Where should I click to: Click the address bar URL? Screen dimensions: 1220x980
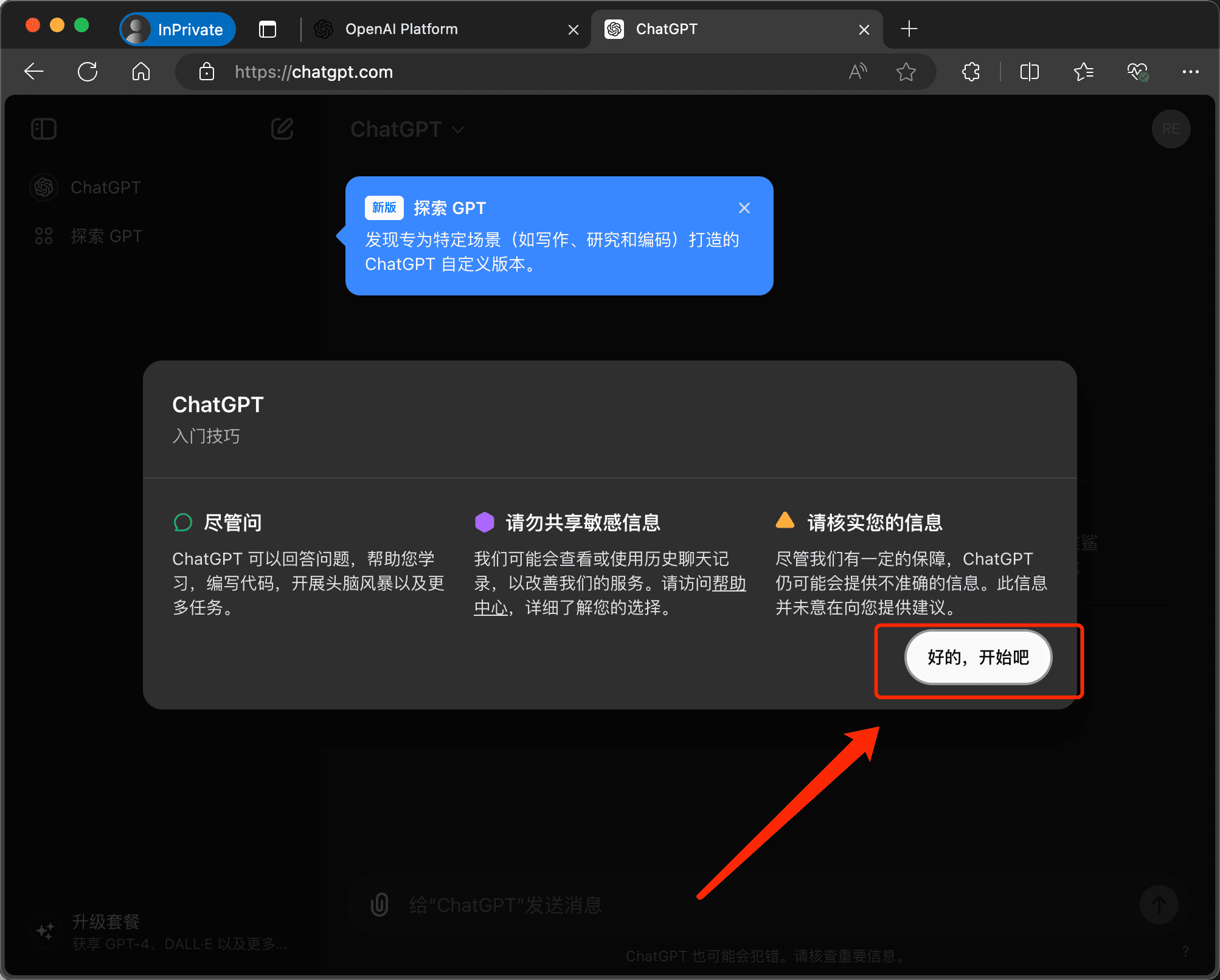[314, 72]
